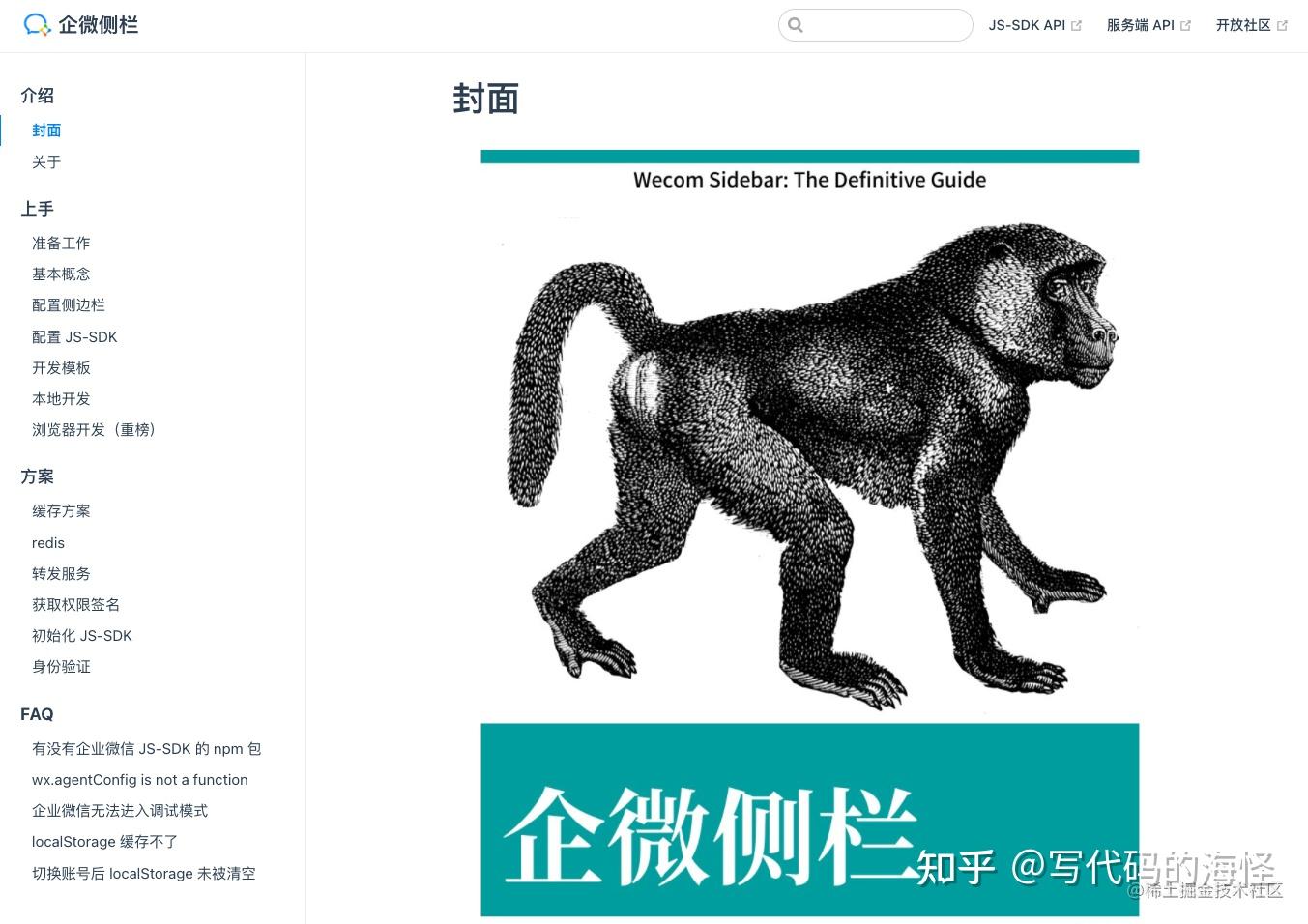Image resolution: width=1308 pixels, height=924 pixels.
Task: Collapse the FAQ sidebar section heading
Action: point(37,713)
